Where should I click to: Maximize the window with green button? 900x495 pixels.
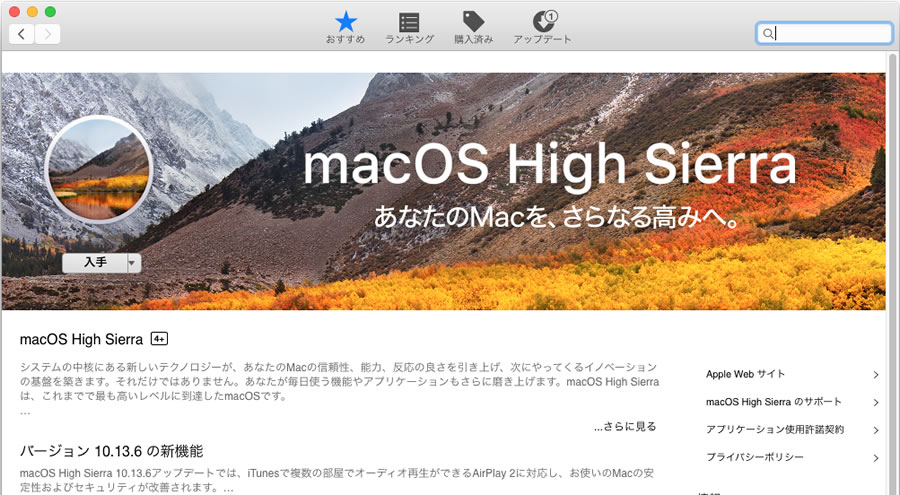51,11
